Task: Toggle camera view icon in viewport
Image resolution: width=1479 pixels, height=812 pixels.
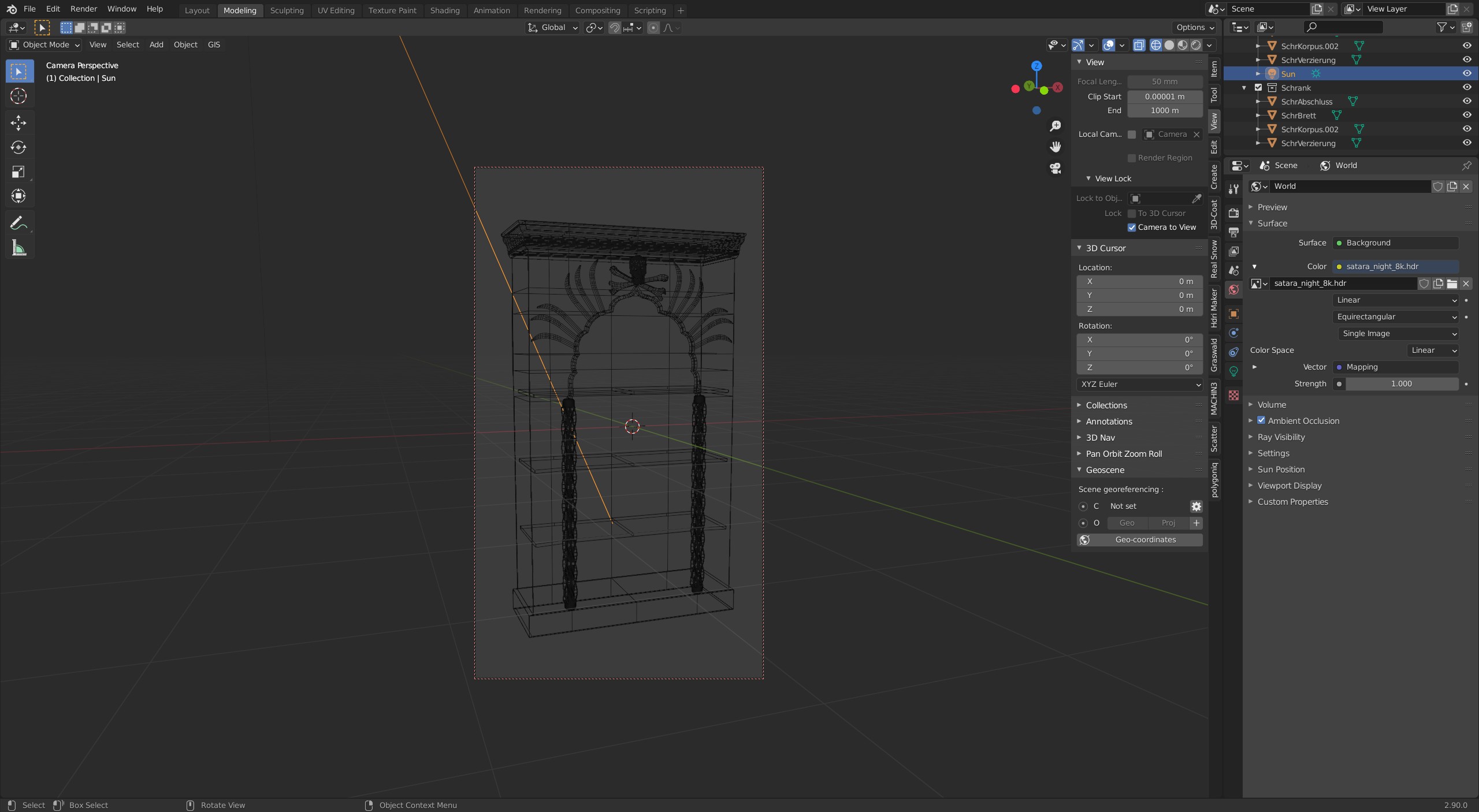Action: [x=1056, y=168]
